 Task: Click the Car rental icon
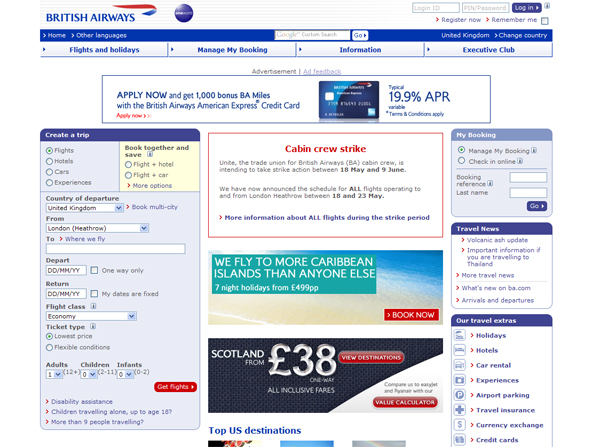pos(460,365)
